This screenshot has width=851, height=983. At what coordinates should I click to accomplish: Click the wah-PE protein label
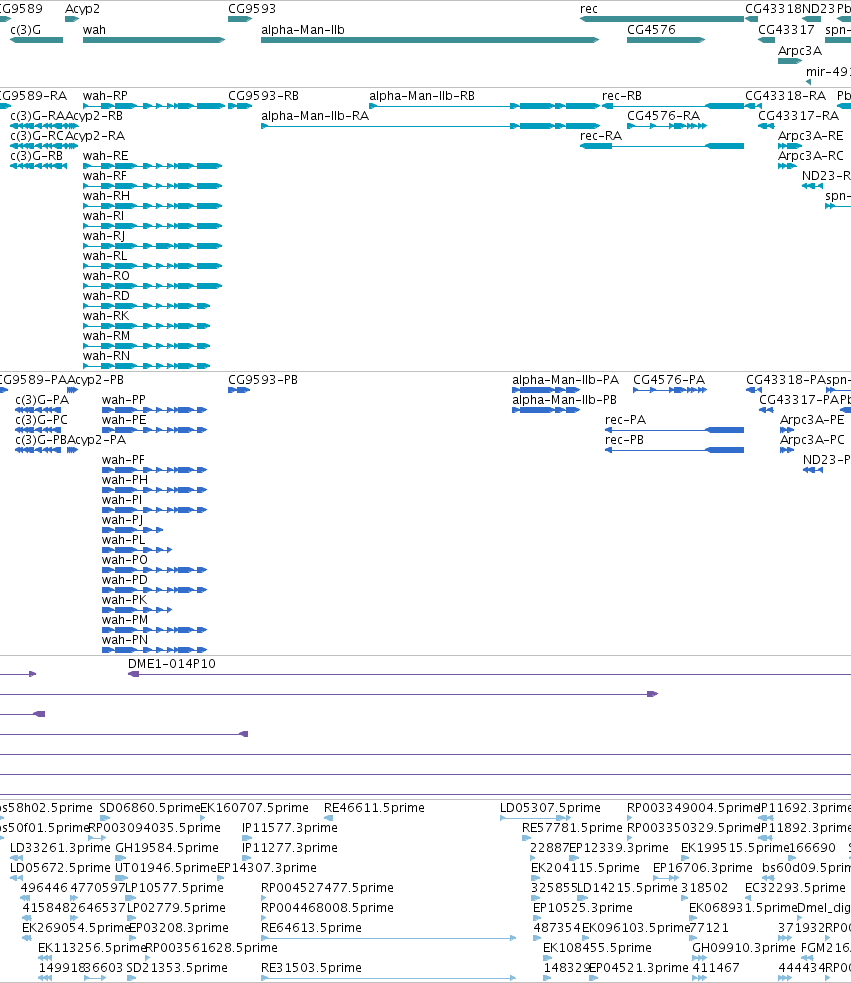(124, 420)
